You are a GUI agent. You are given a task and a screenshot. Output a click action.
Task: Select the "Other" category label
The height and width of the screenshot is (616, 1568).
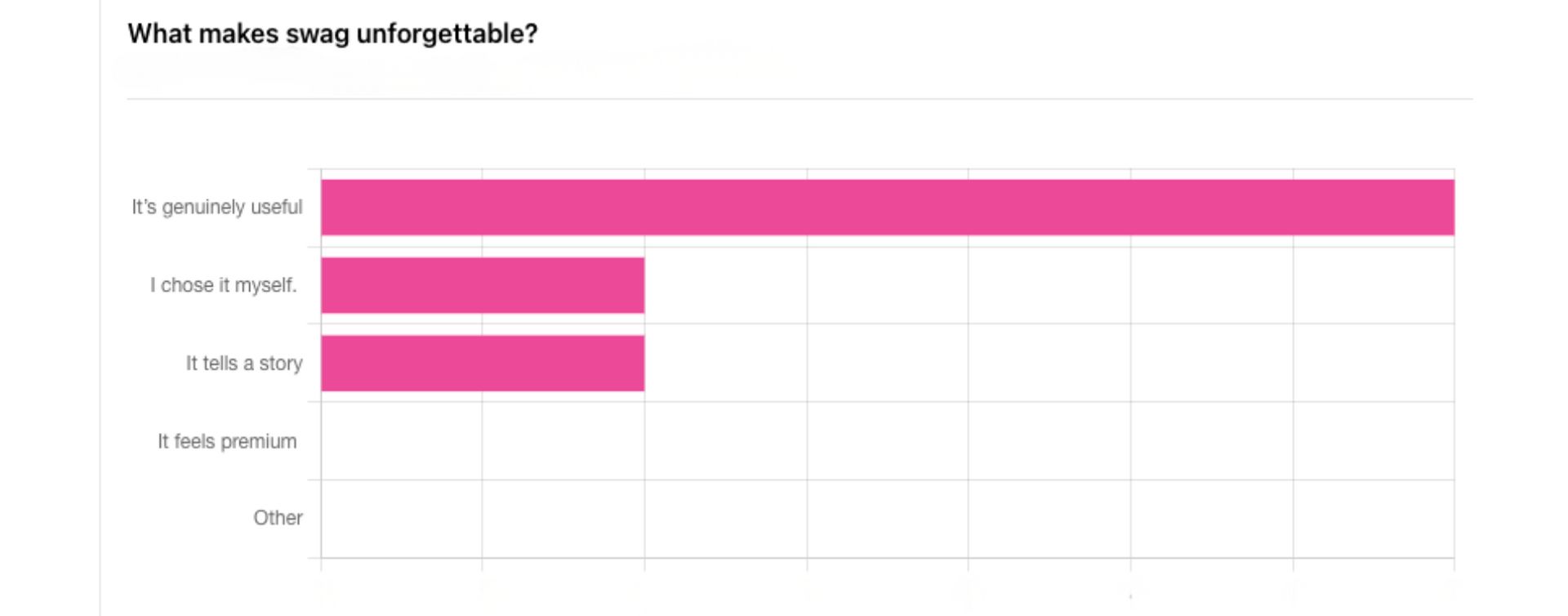tap(278, 518)
